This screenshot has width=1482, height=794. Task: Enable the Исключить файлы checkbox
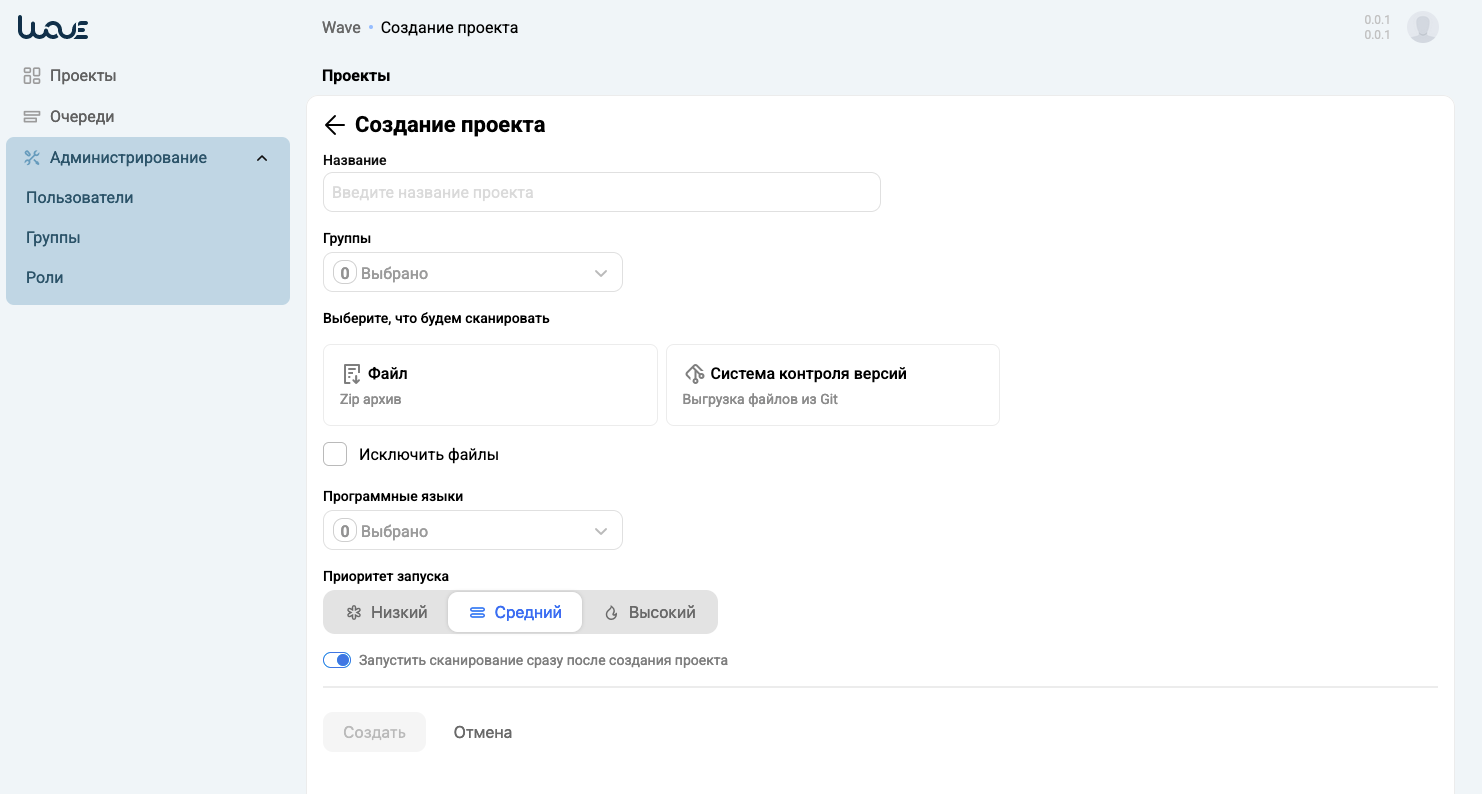[335, 454]
